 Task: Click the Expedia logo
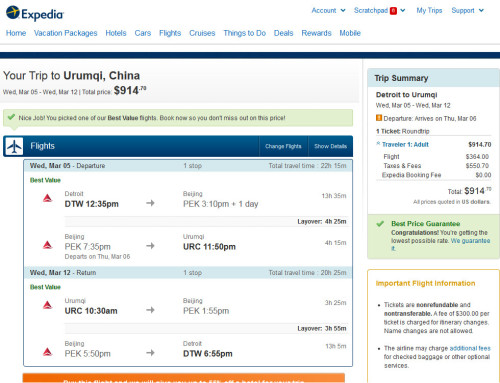coord(35,13)
